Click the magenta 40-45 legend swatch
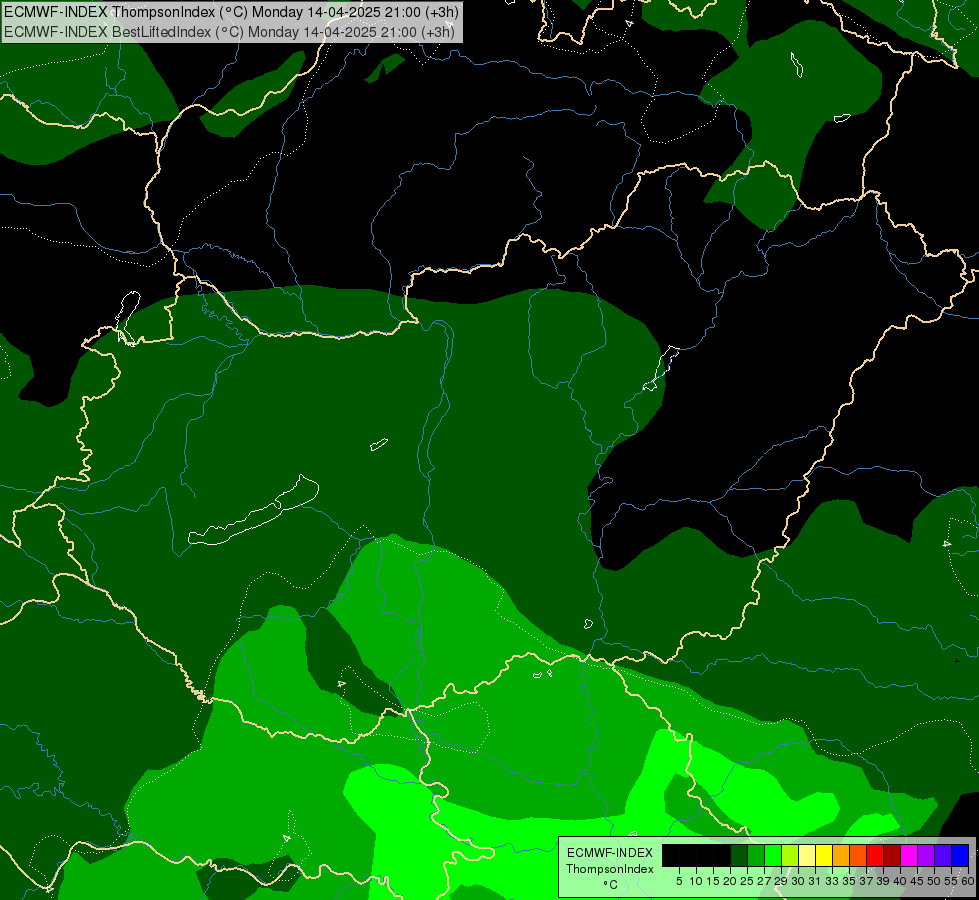 (x=908, y=855)
